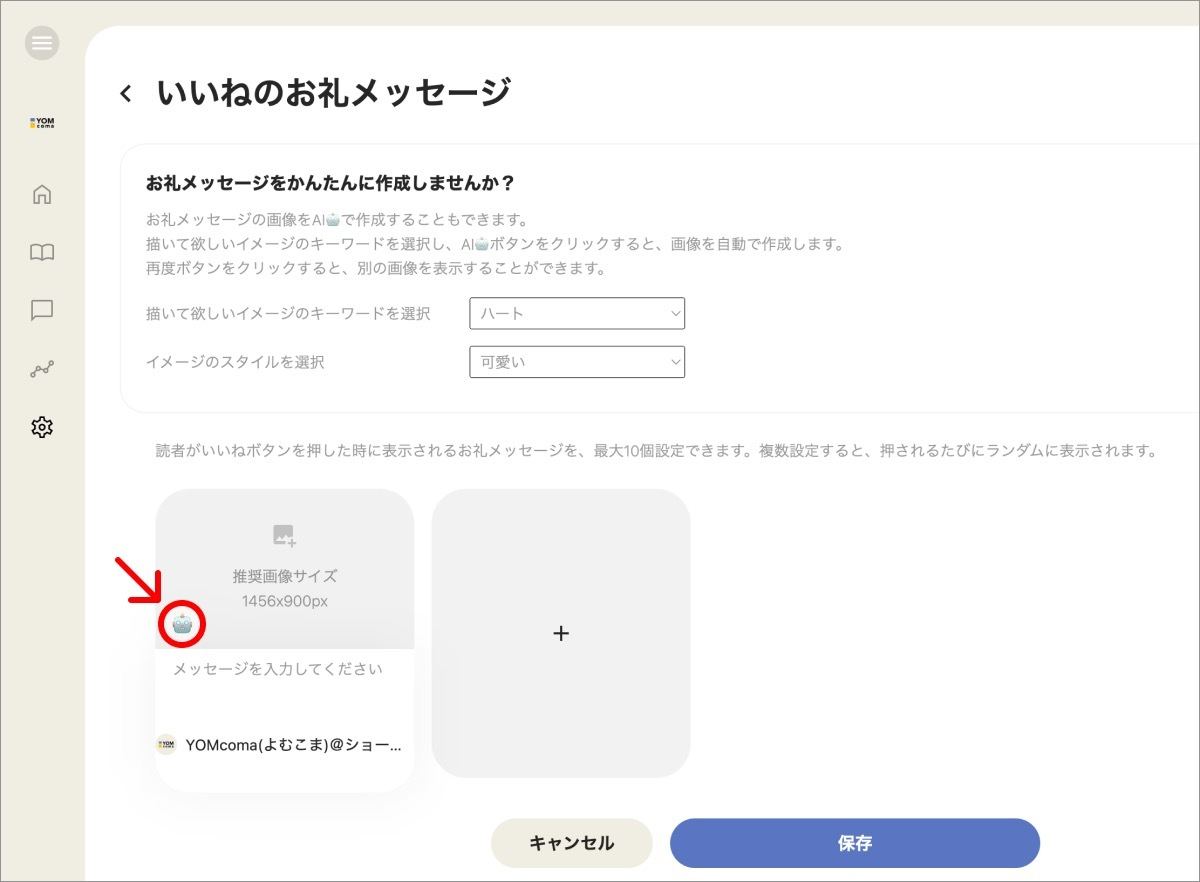Click the お礼メッセージをかんたんに作成しませんか？ heading

[330, 184]
